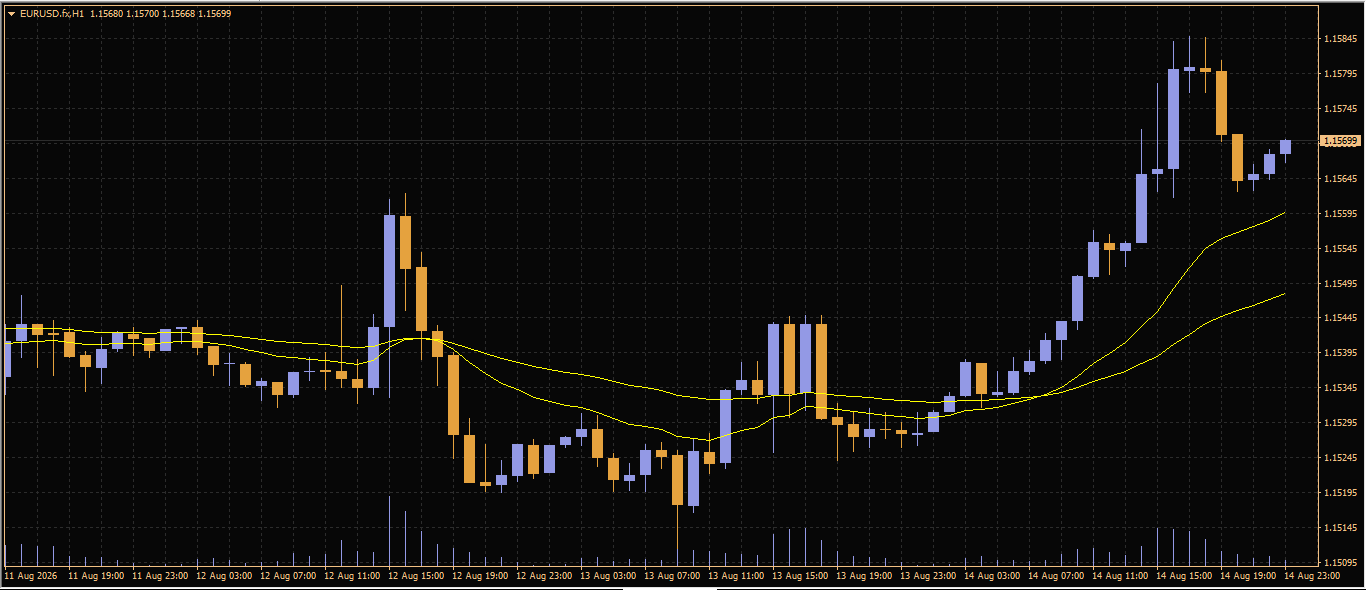The image size is (1366, 590).
Task: Click the 13 Aug 07:00 time label
Action: click(672, 577)
